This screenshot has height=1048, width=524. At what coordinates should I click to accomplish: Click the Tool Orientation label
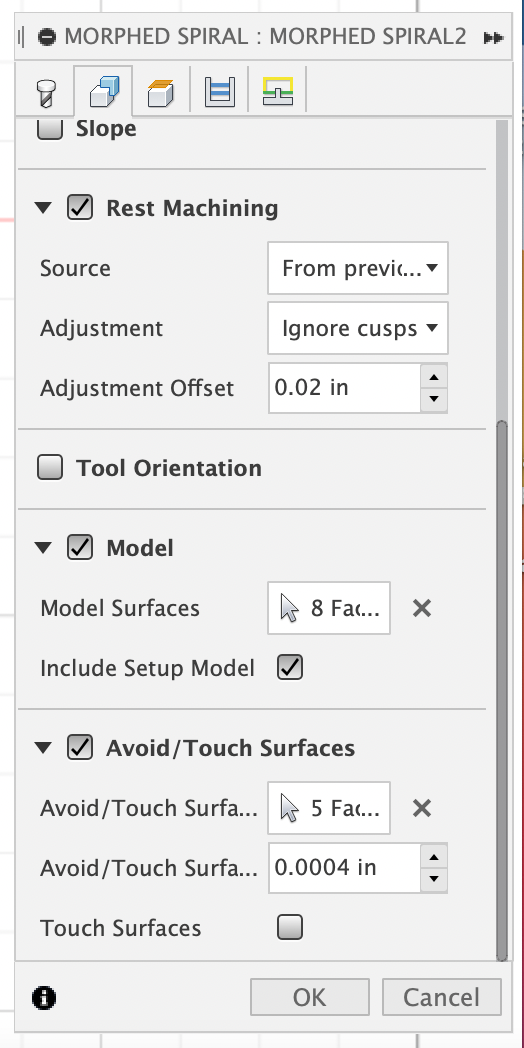[169, 468]
